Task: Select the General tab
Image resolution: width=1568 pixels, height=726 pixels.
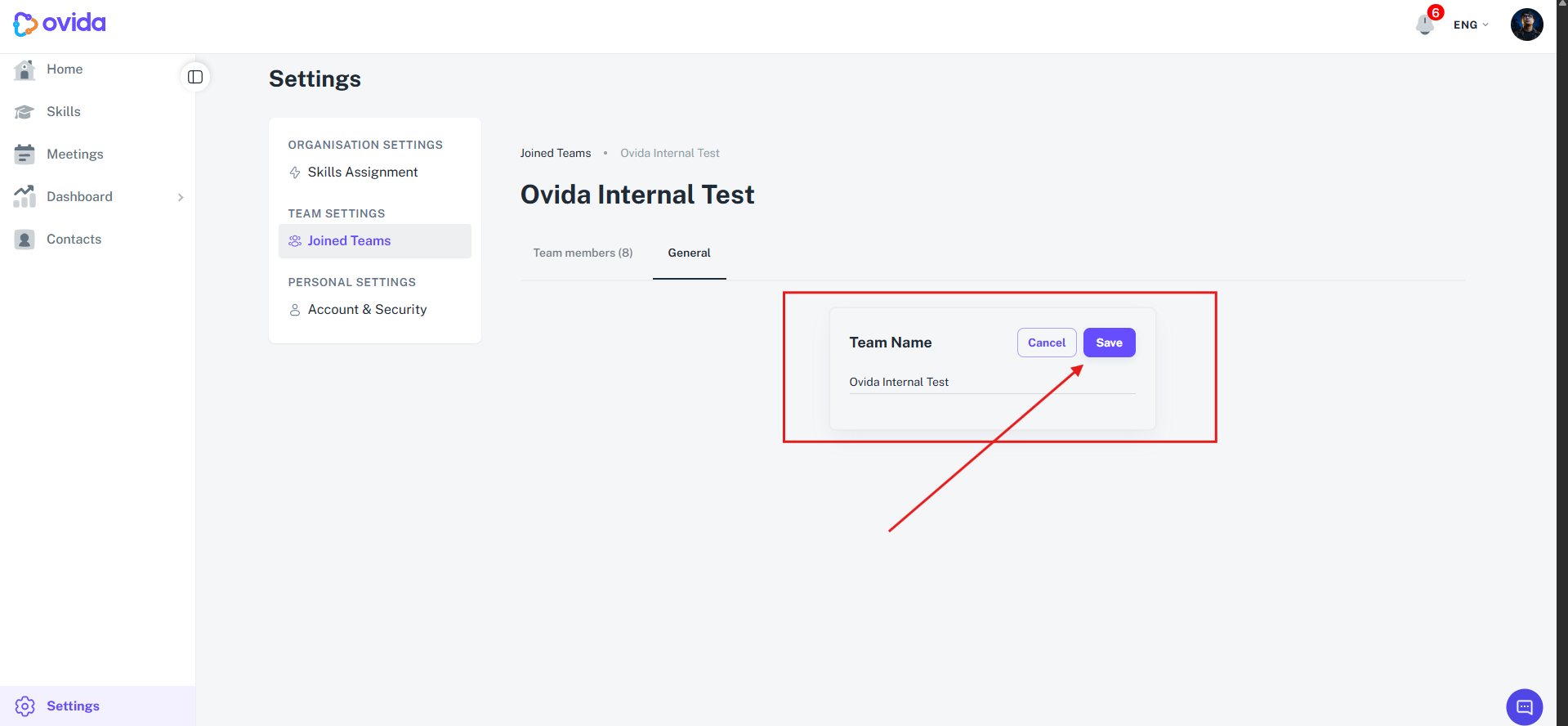Action: tap(689, 253)
